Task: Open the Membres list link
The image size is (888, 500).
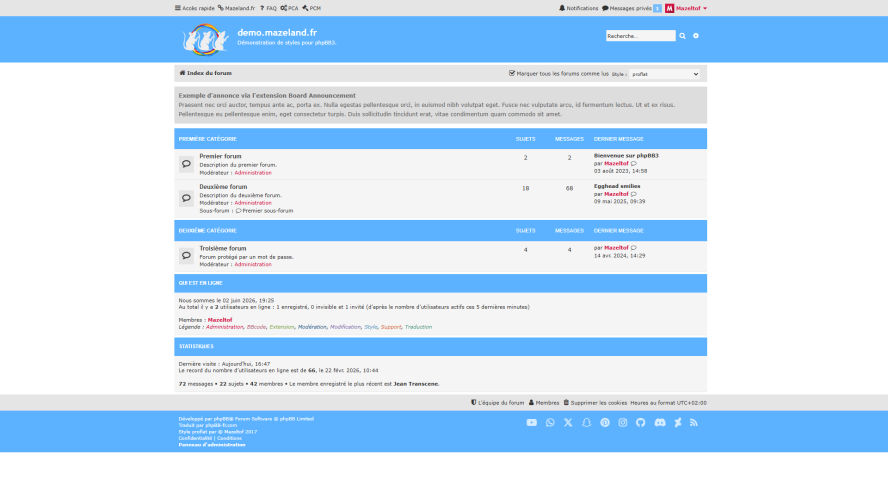Action: tap(544, 403)
